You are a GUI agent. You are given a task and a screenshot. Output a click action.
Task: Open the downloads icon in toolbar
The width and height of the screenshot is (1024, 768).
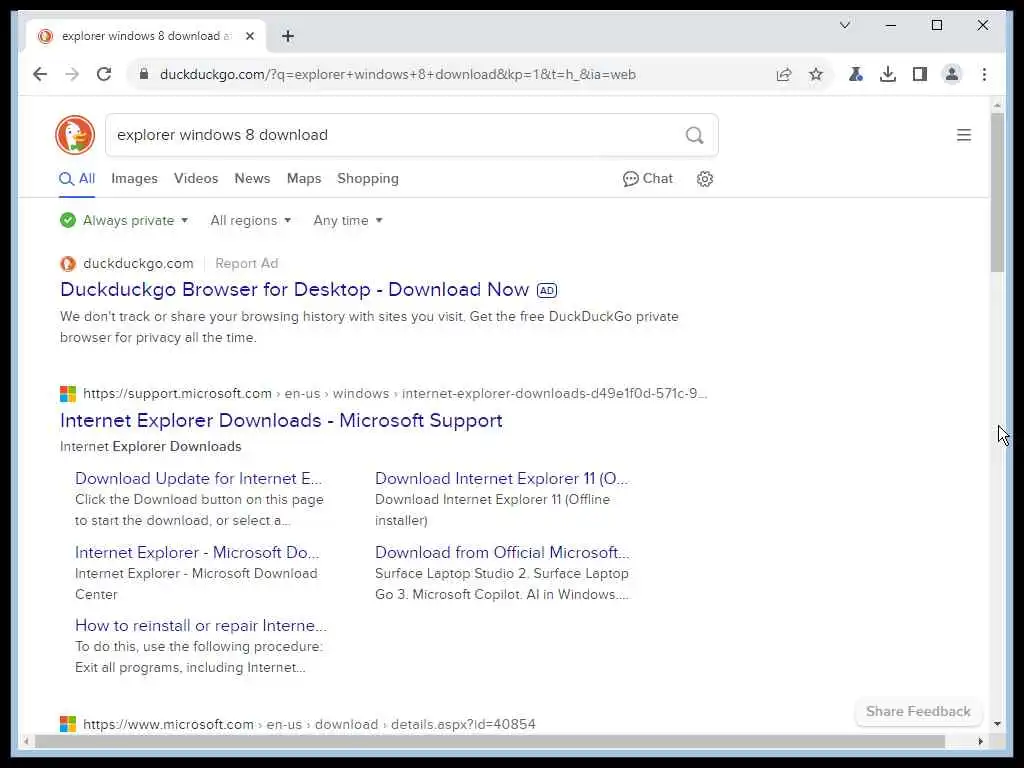[x=888, y=74]
